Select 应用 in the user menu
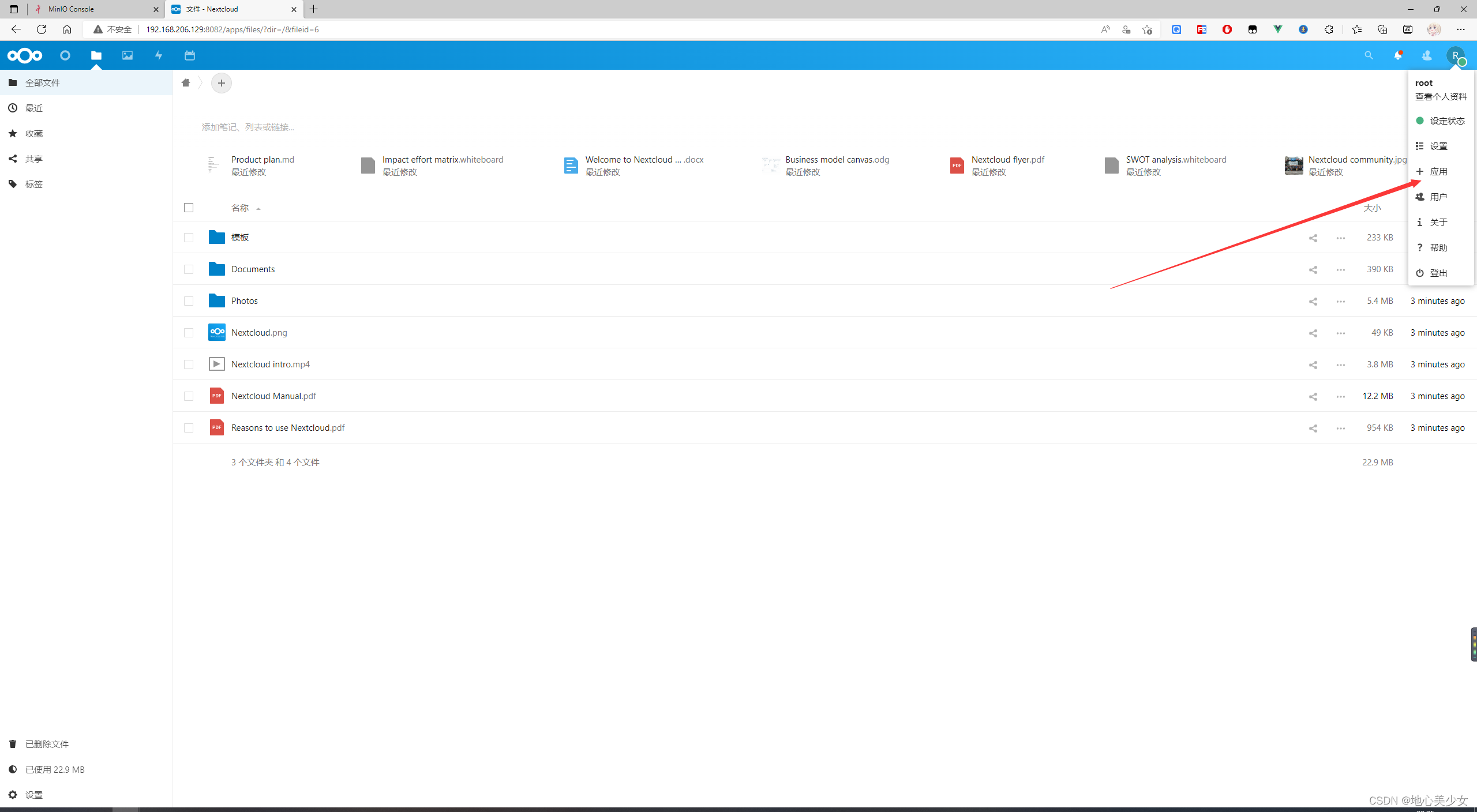The height and width of the screenshot is (812, 1477). point(1438,171)
